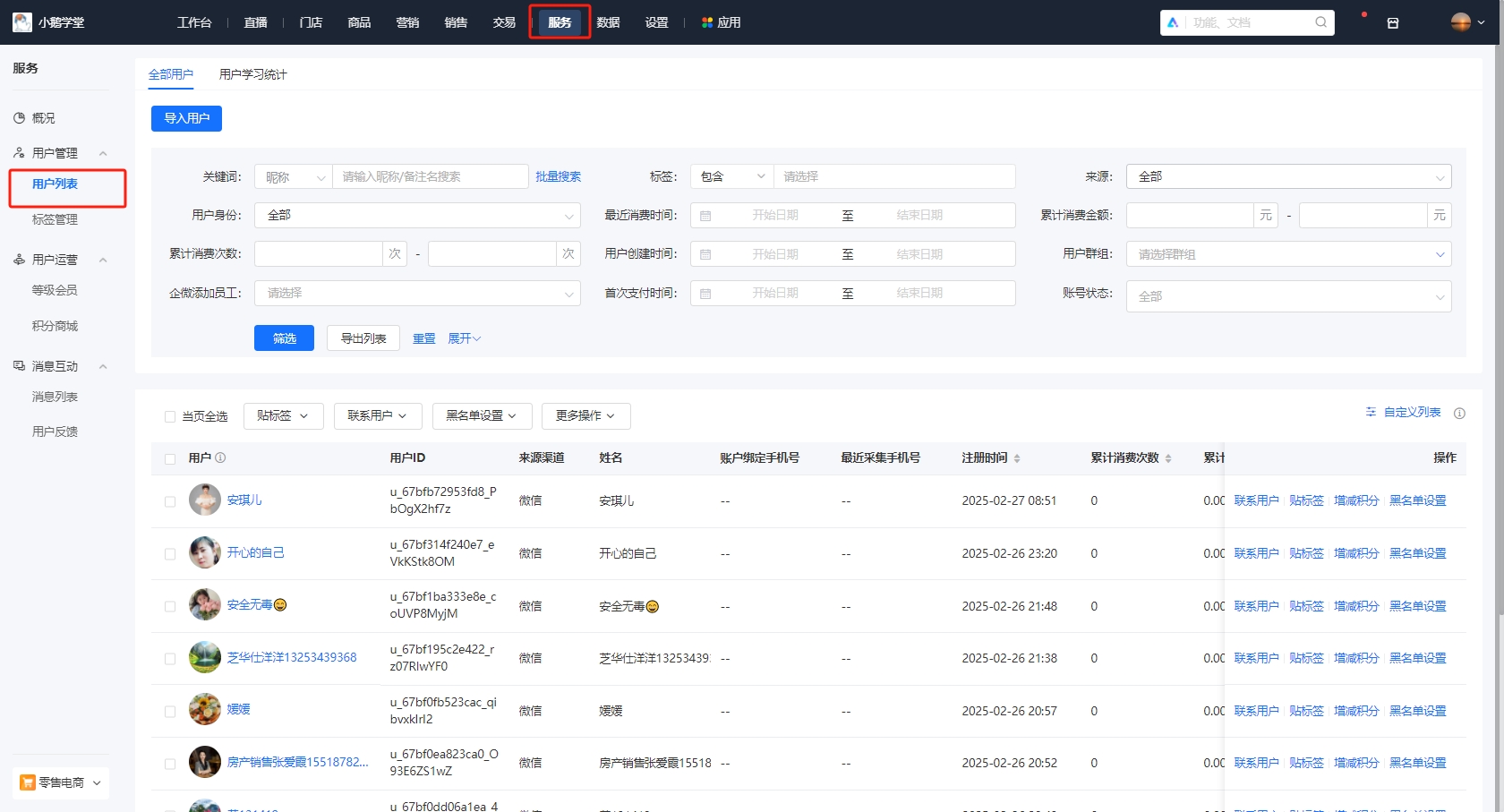
Task: Select the checkbox beside 媛媛
Action: pyautogui.click(x=170, y=710)
